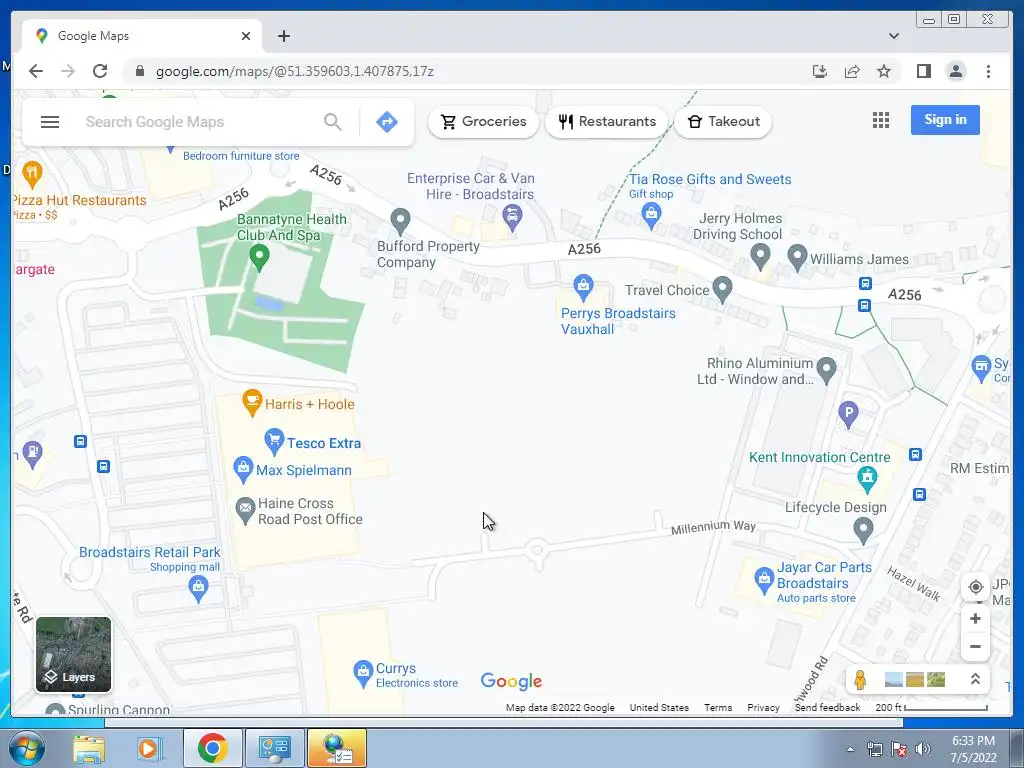Click the search magnifier icon
The height and width of the screenshot is (768, 1024).
tap(333, 122)
